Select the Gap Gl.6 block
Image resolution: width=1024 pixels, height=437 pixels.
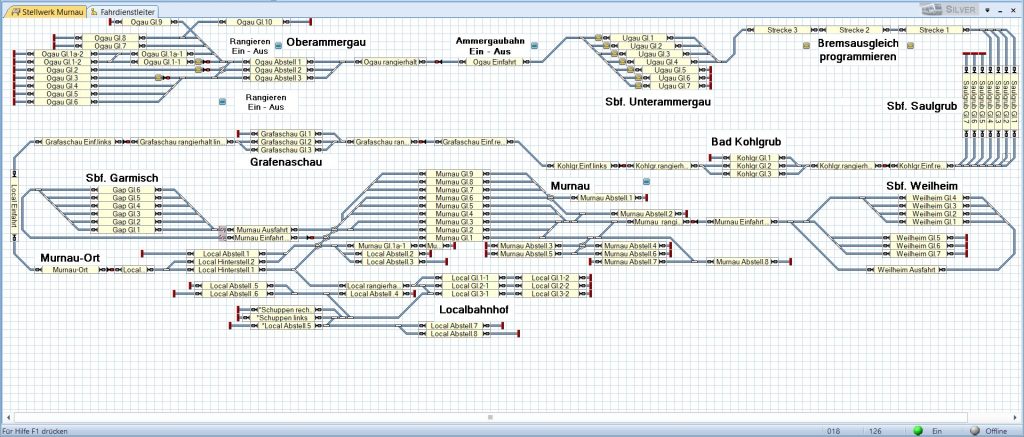(127, 190)
